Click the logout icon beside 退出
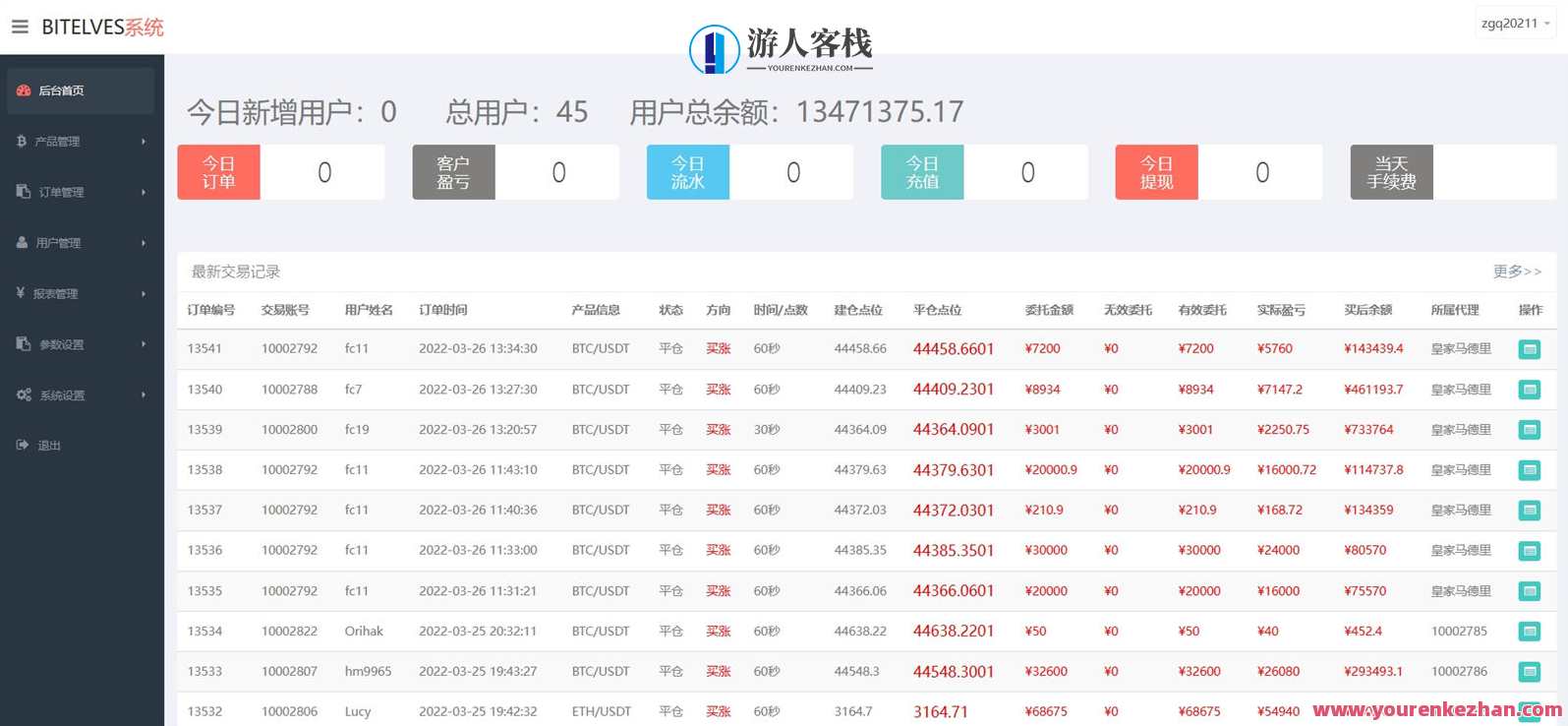Viewport: 1568px width, 726px height. tap(24, 445)
